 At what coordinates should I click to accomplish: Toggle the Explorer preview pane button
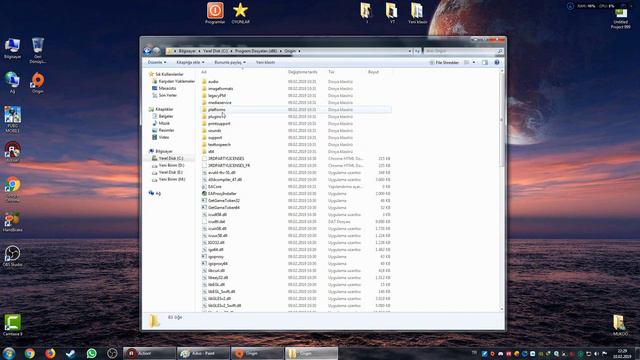[485, 62]
